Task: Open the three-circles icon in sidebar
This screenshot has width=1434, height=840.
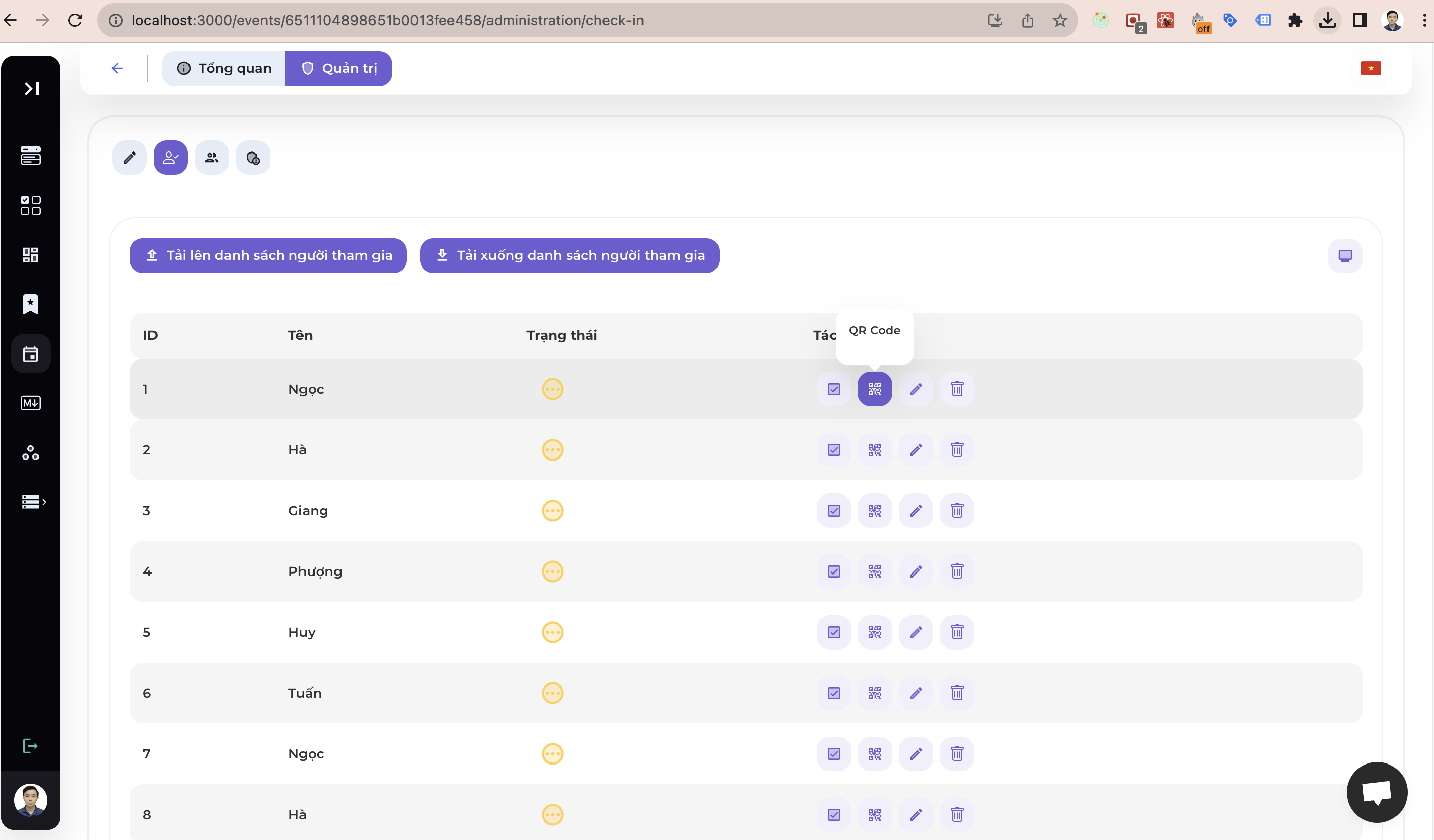Action: coord(31,452)
